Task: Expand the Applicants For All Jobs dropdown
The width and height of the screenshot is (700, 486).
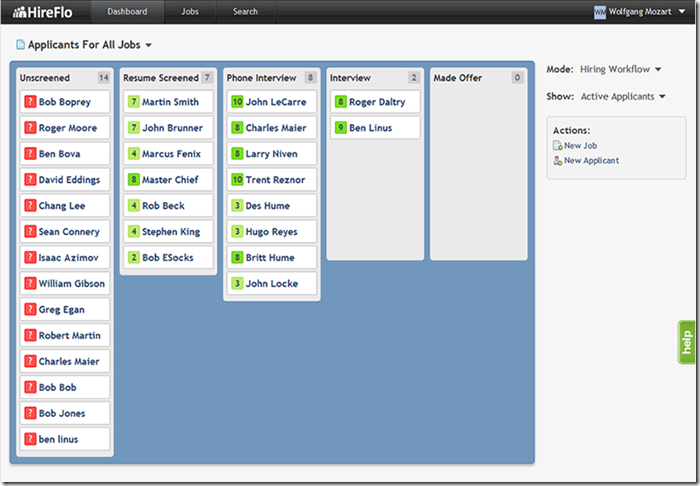Action: click(149, 45)
